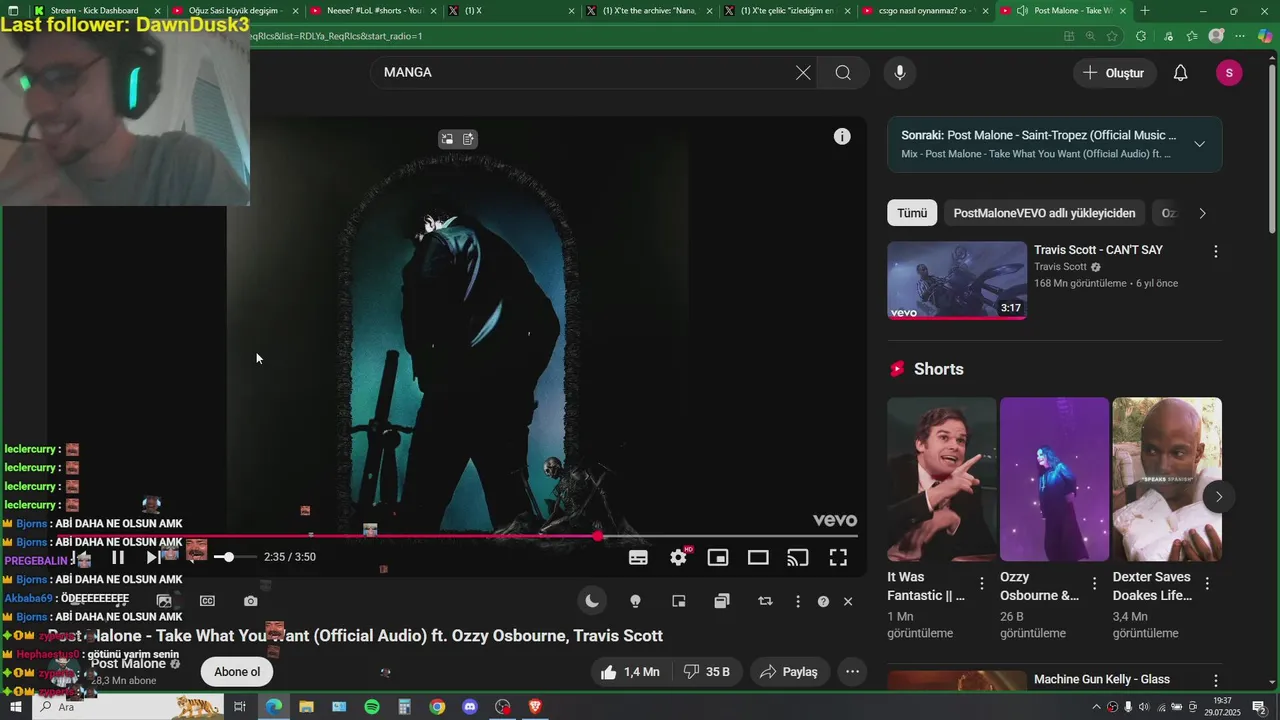Open options for Ozzy Osbourne short

point(1094,583)
